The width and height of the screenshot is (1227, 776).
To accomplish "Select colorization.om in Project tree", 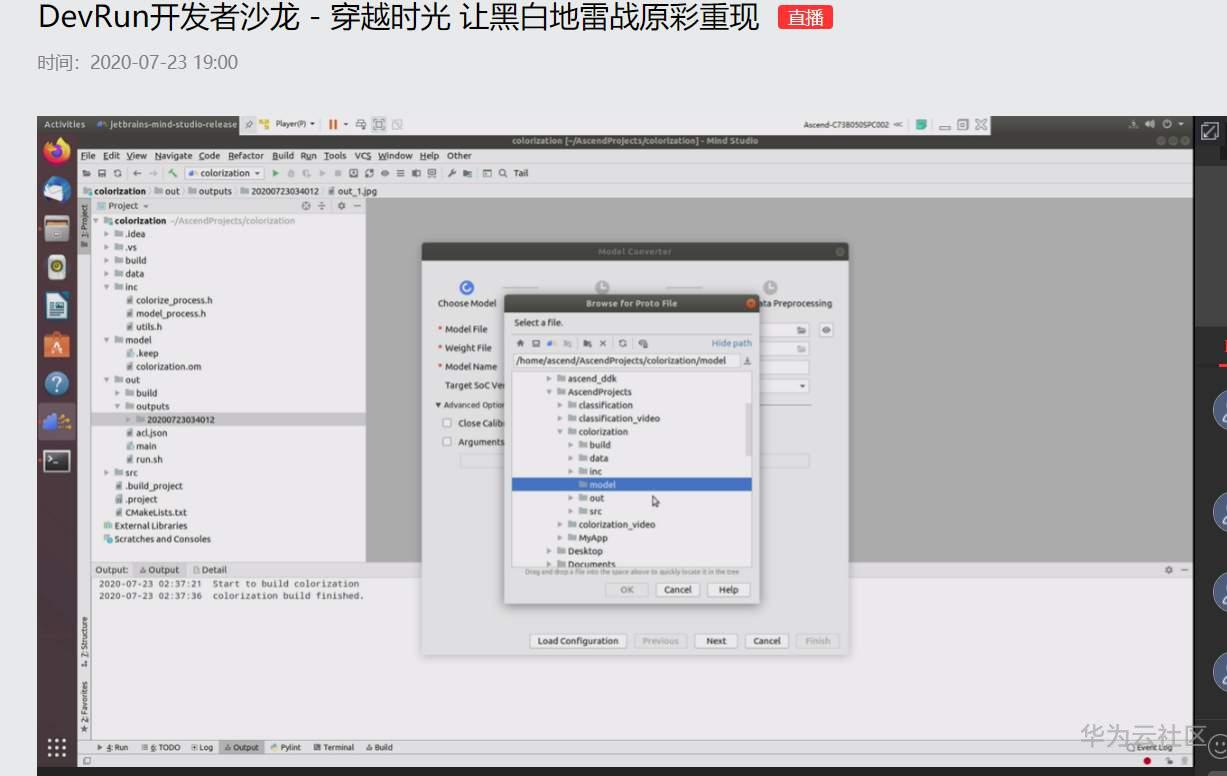I will coord(168,366).
